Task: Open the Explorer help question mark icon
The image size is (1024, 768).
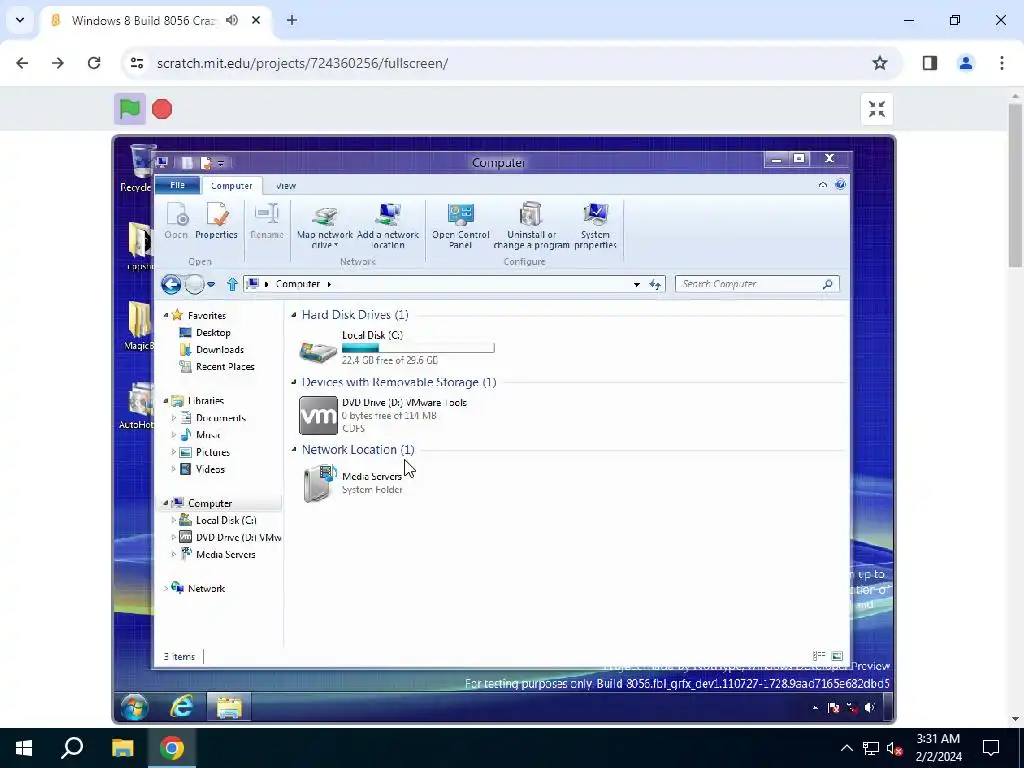Action: pyautogui.click(x=840, y=185)
